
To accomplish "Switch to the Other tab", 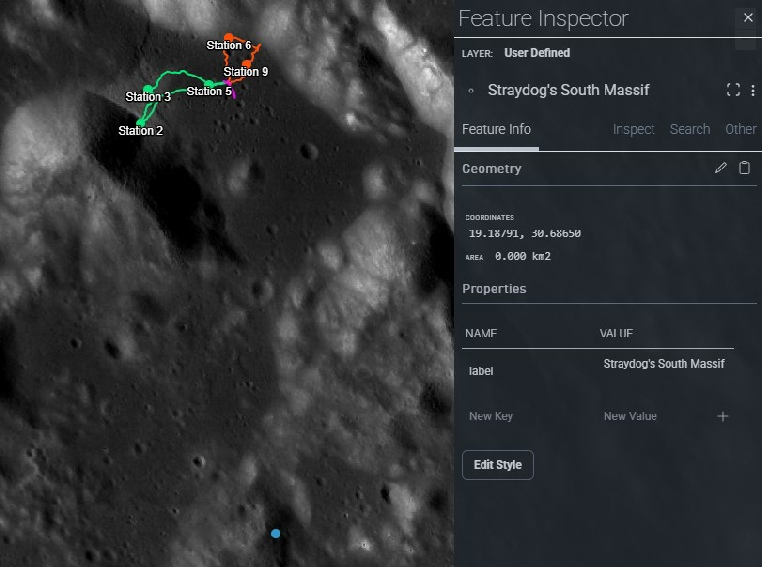I will coord(740,129).
